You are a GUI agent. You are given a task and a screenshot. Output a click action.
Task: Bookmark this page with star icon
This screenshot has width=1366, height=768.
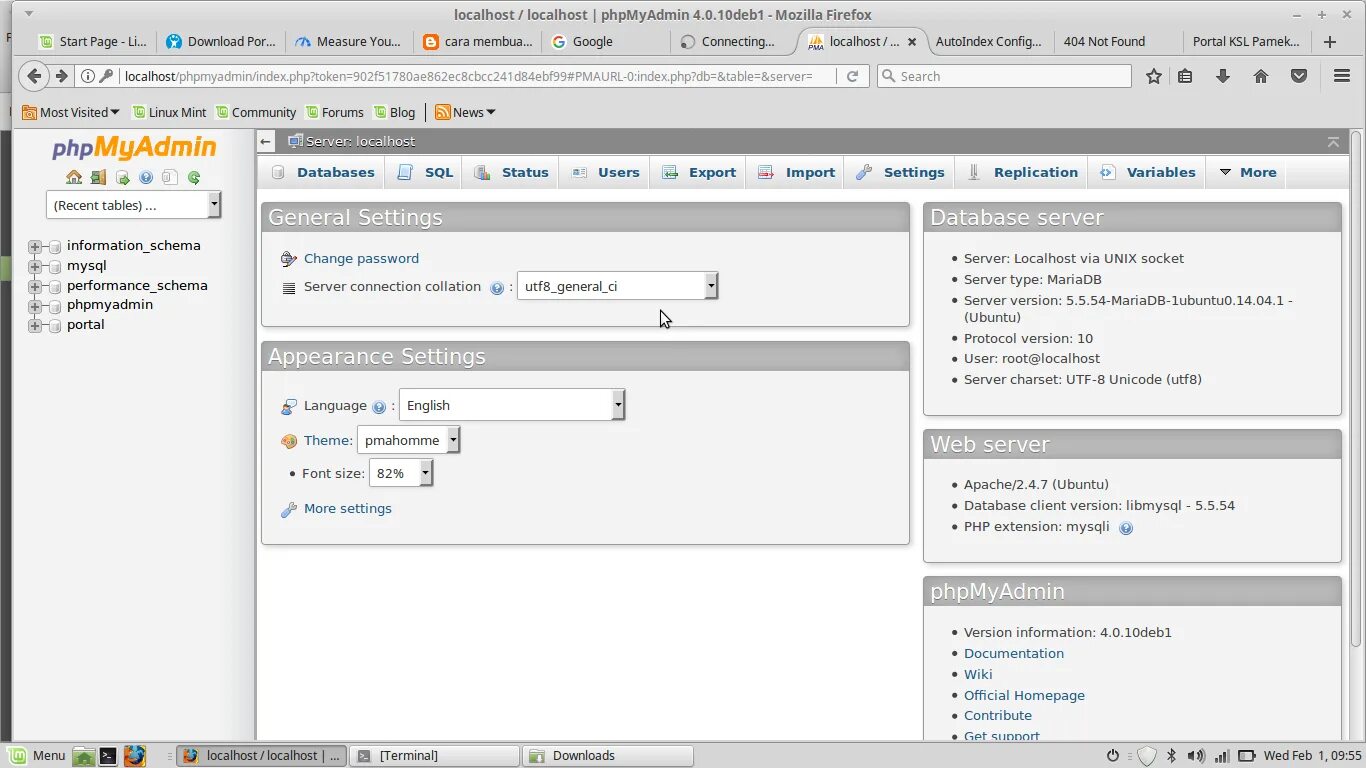pos(1154,76)
